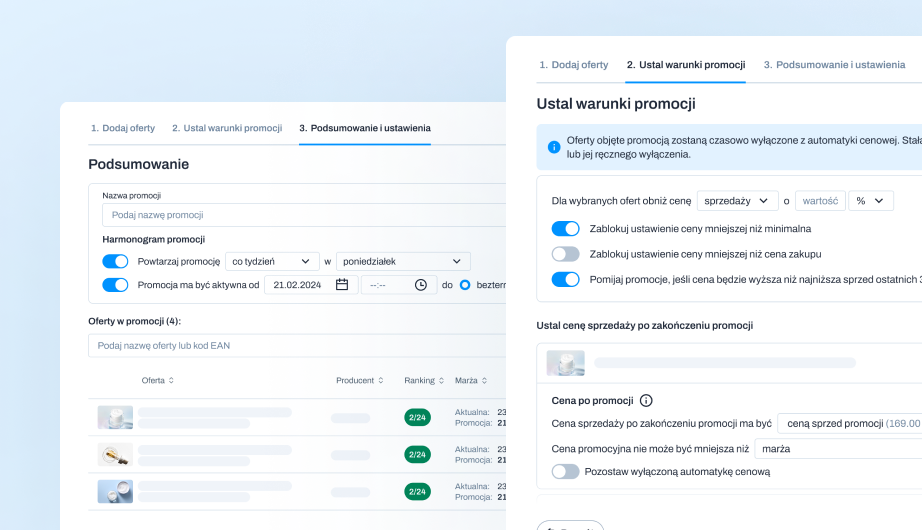
Task: Click the blue info icon in notice banner
Action: click(554, 147)
